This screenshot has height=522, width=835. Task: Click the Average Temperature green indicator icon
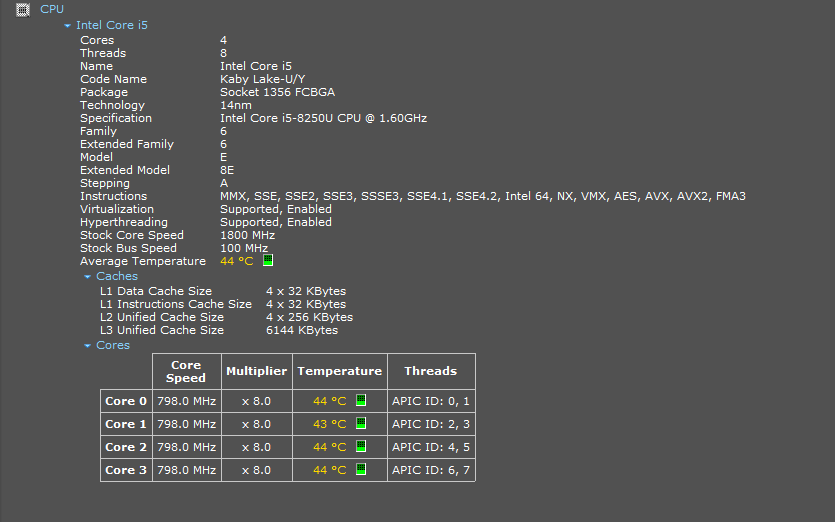click(268, 261)
